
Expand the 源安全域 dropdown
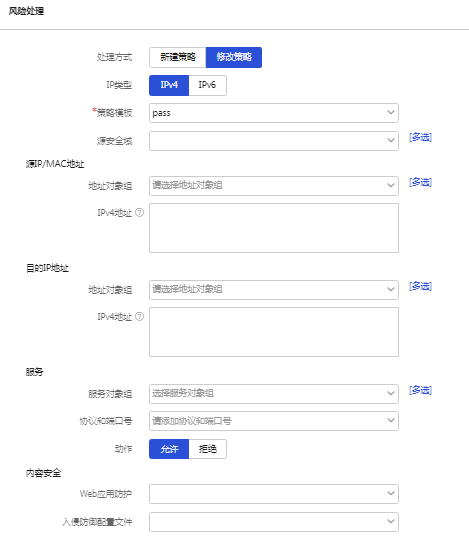(274, 141)
